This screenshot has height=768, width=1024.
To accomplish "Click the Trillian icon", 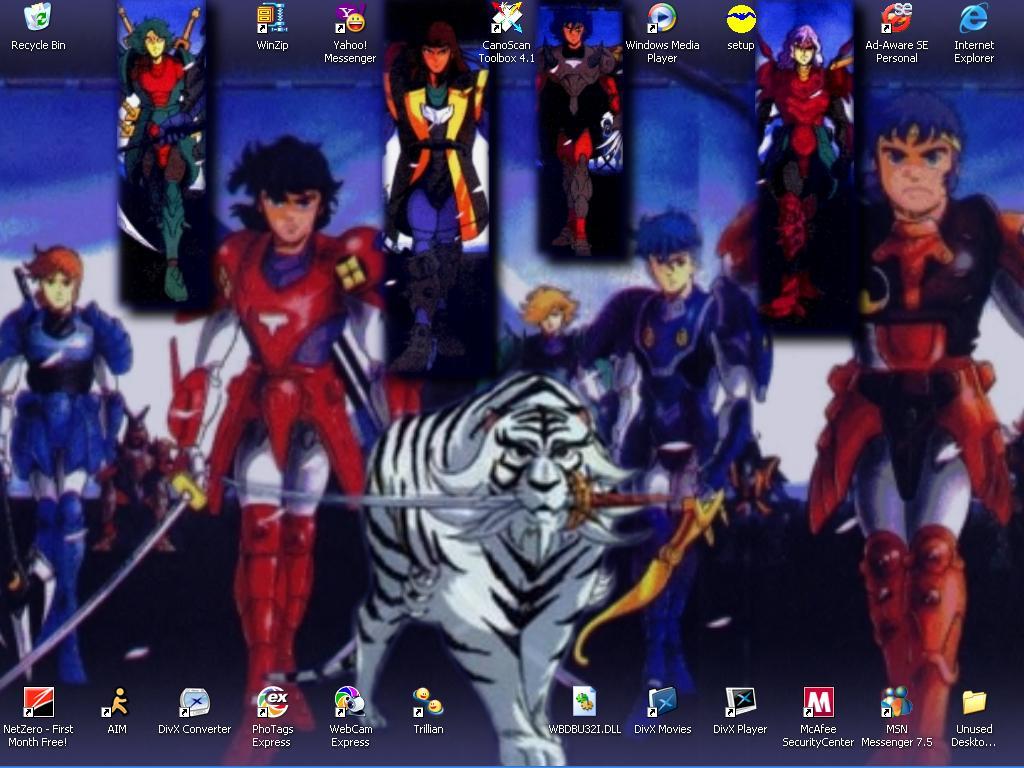I will pyautogui.click(x=428, y=702).
